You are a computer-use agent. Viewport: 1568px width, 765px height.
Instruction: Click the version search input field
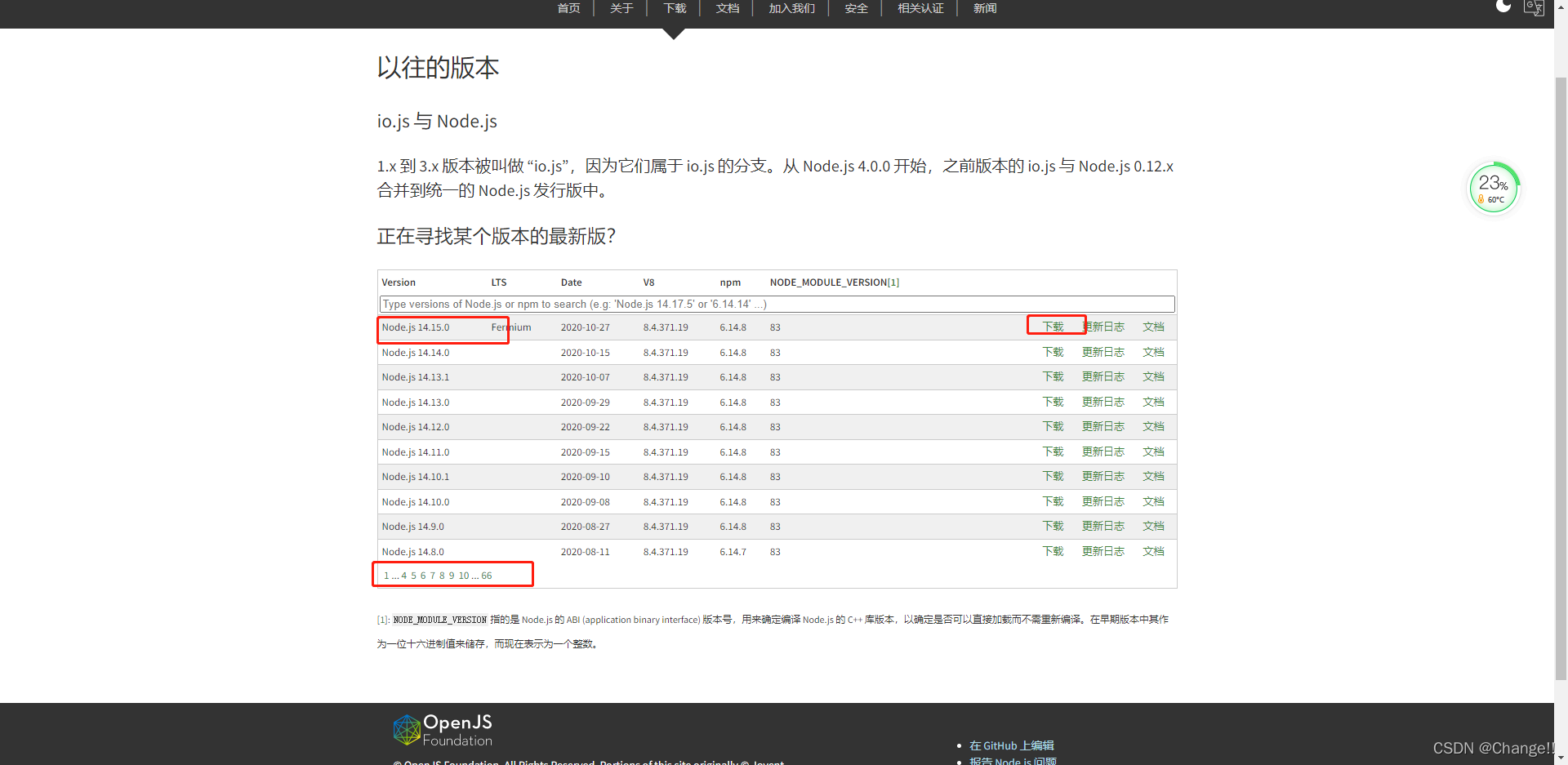point(777,304)
